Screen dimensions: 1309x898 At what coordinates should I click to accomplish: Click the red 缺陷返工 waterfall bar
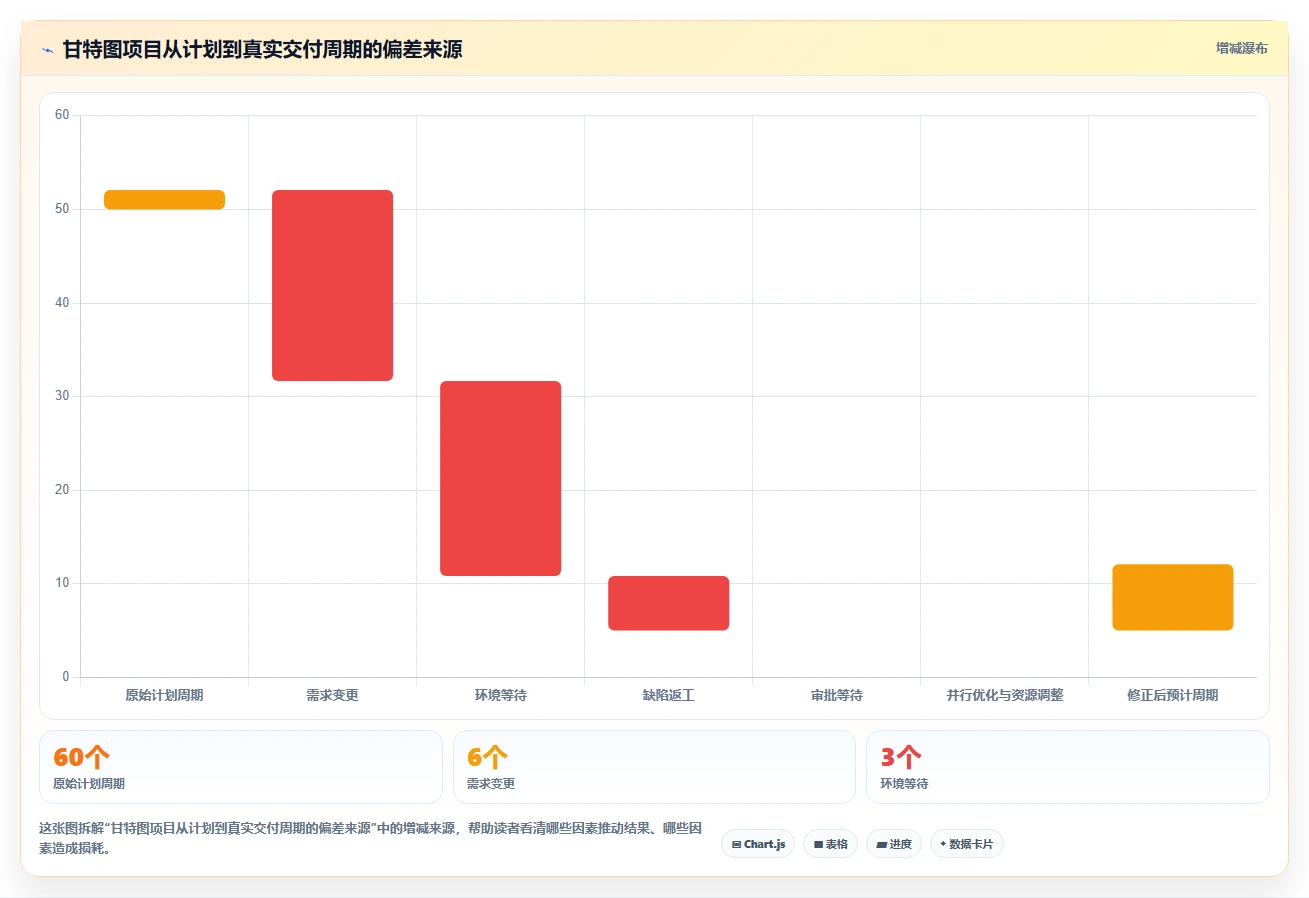pos(668,603)
